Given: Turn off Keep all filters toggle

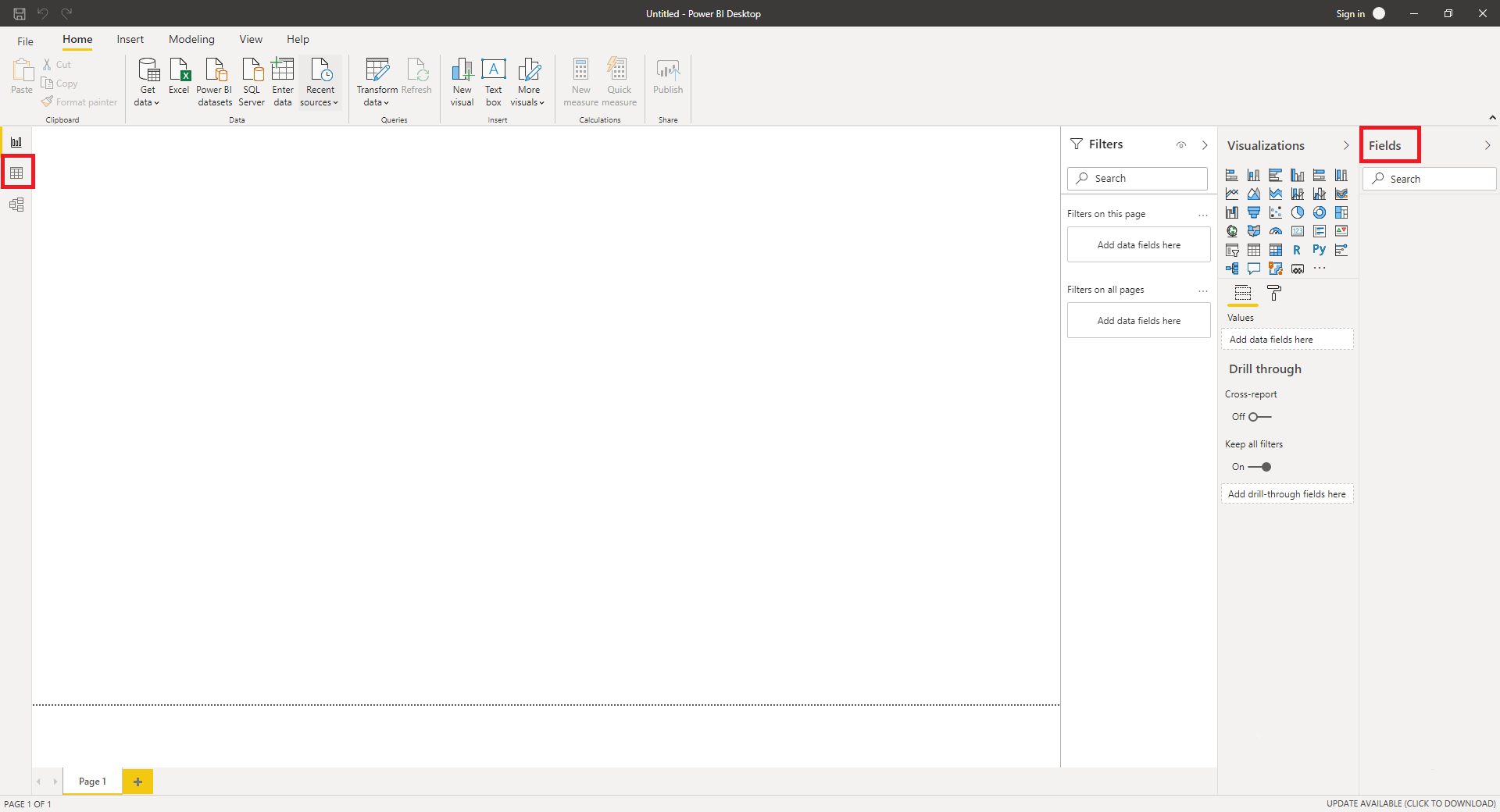Looking at the screenshot, I should click(x=1259, y=467).
